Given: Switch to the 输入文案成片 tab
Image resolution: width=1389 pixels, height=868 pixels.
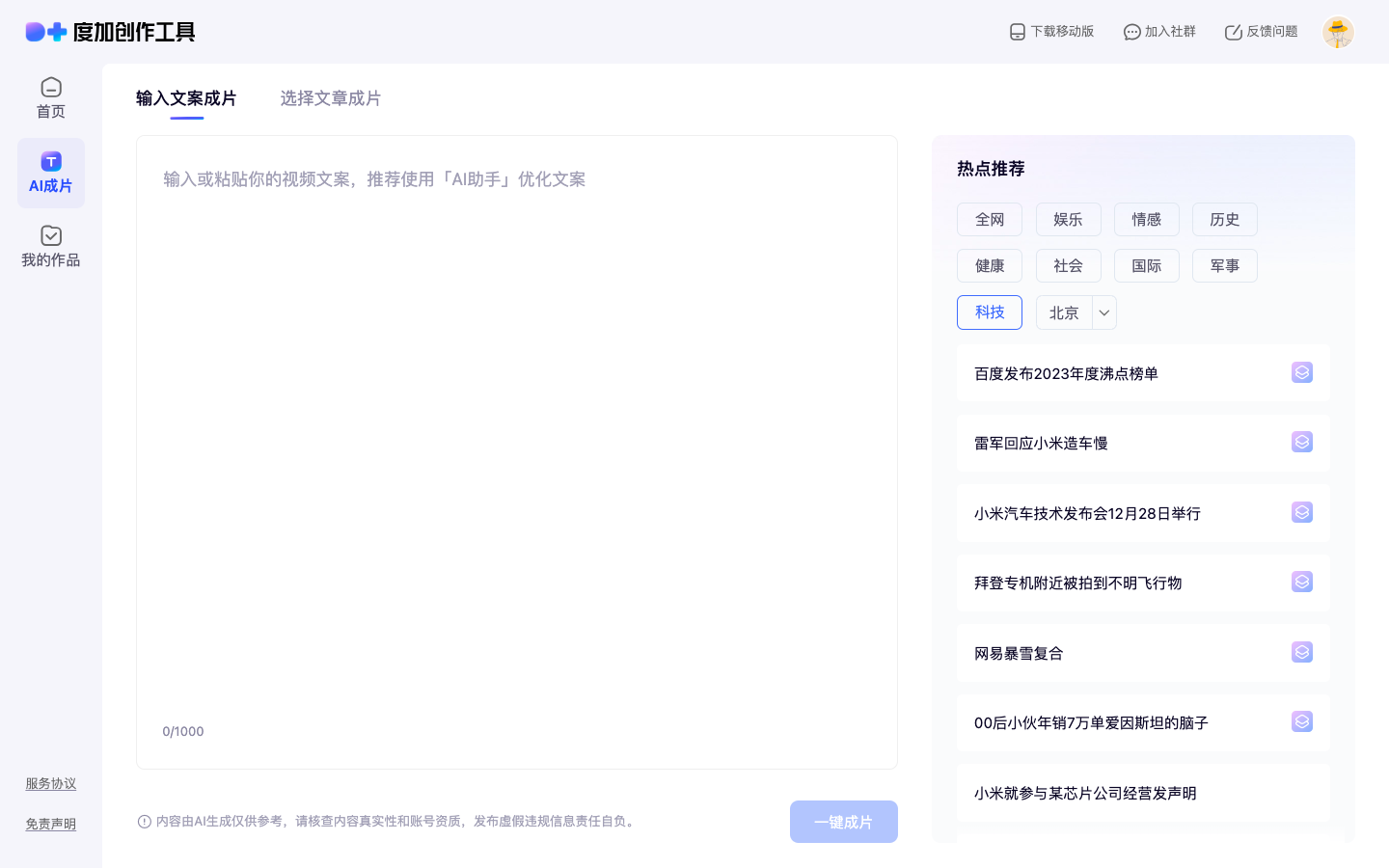Looking at the screenshot, I should (x=186, y=98).
